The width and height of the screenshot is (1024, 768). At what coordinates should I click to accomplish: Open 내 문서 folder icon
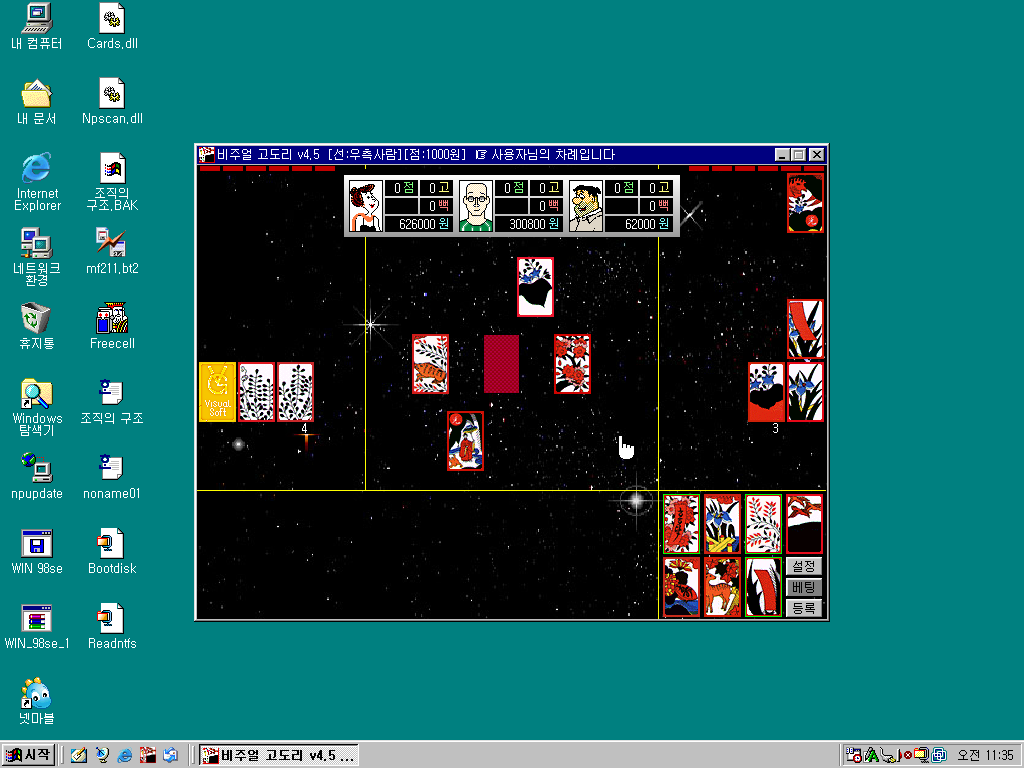point(37,101)
